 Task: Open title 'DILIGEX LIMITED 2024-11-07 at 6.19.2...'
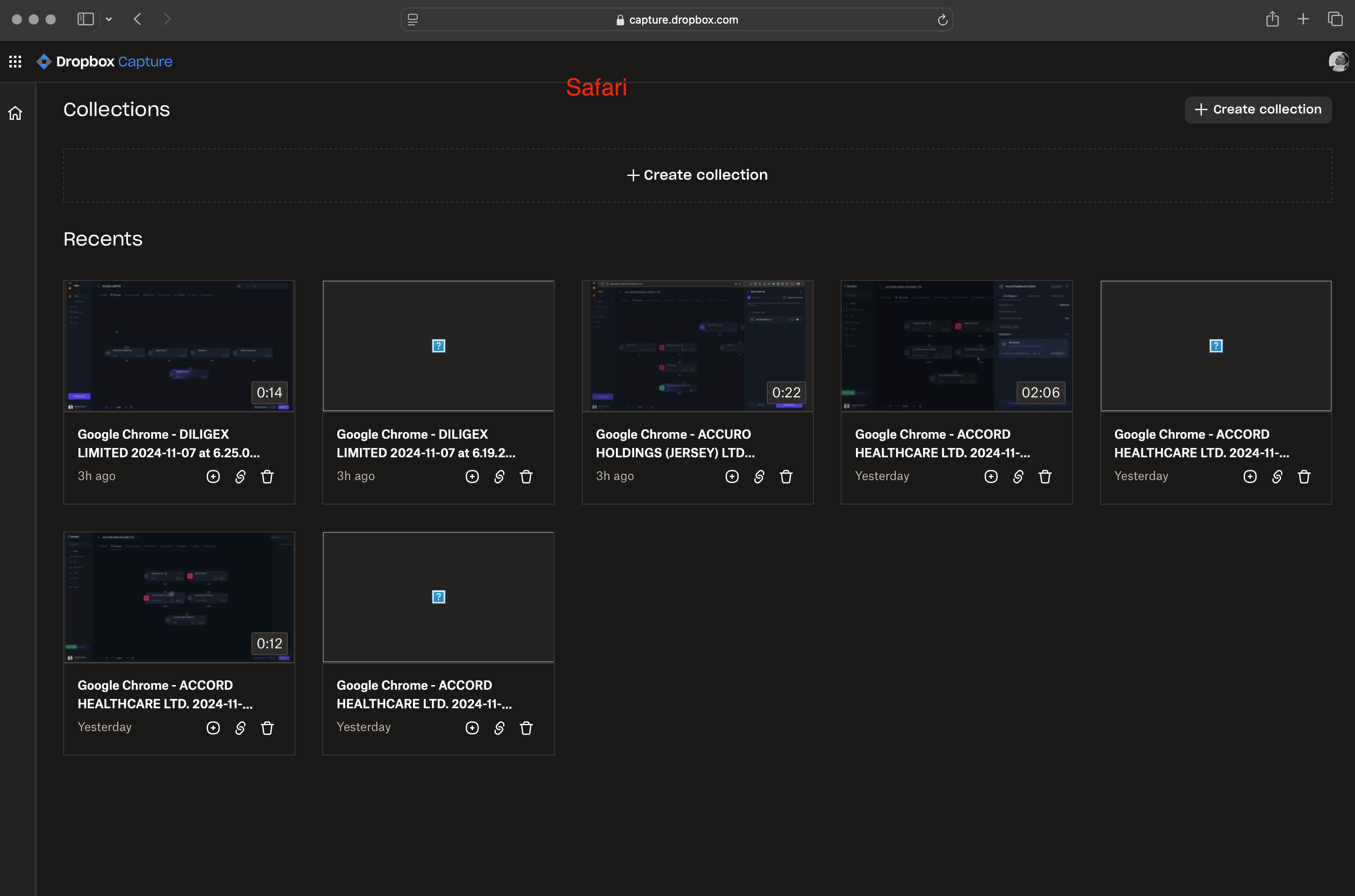pos(426,443)
